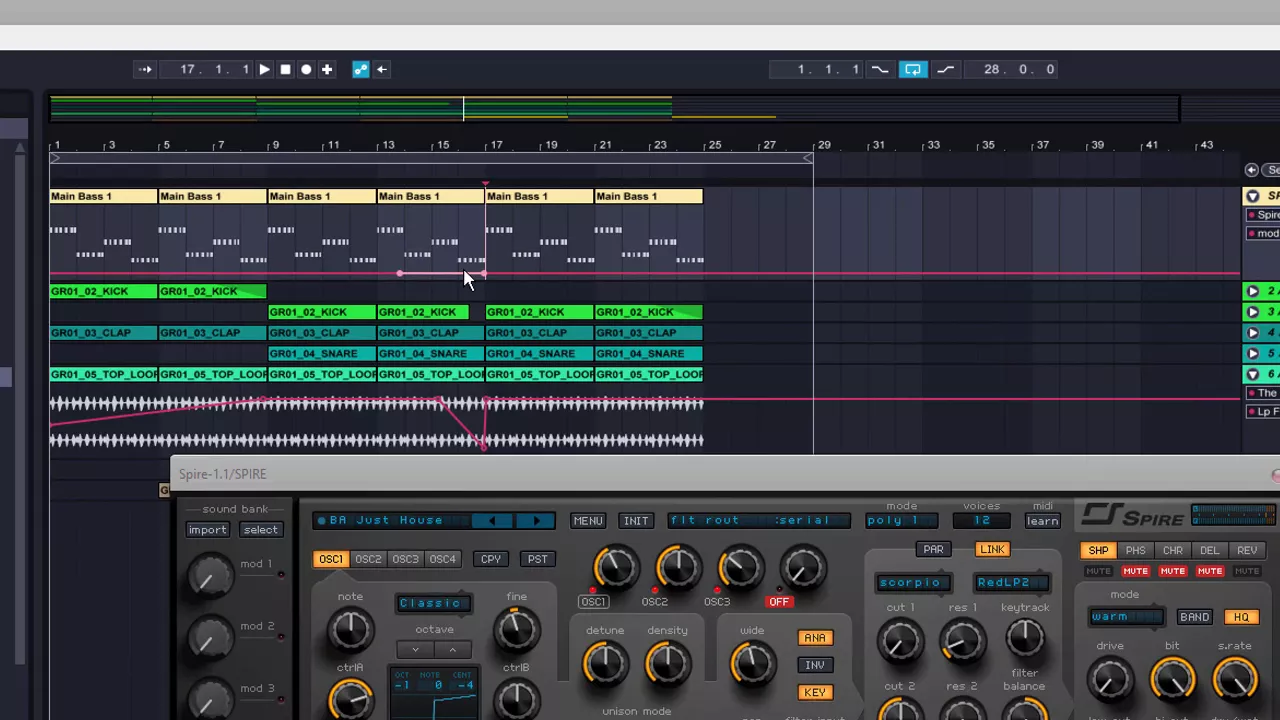Click the midi learn button
The image size is (1280, 720).
point(1042,521)
